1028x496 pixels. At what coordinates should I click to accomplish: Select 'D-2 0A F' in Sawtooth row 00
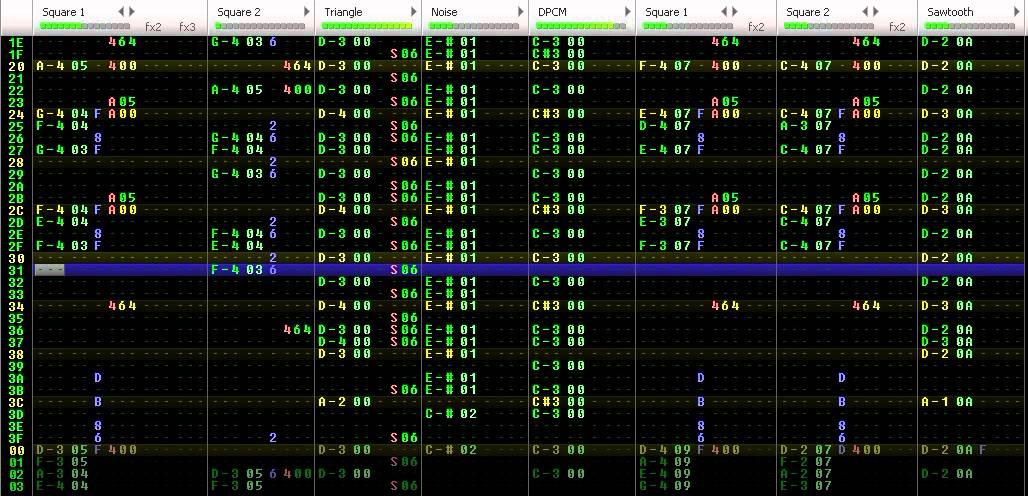[x=954, y=450]
